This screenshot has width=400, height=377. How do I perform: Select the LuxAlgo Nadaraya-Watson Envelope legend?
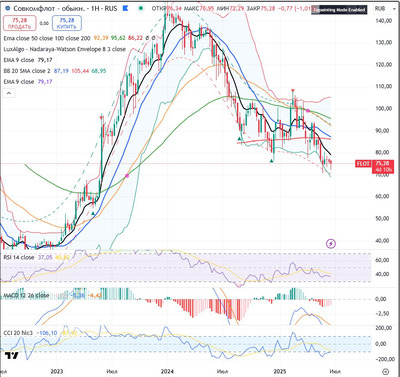65,49
